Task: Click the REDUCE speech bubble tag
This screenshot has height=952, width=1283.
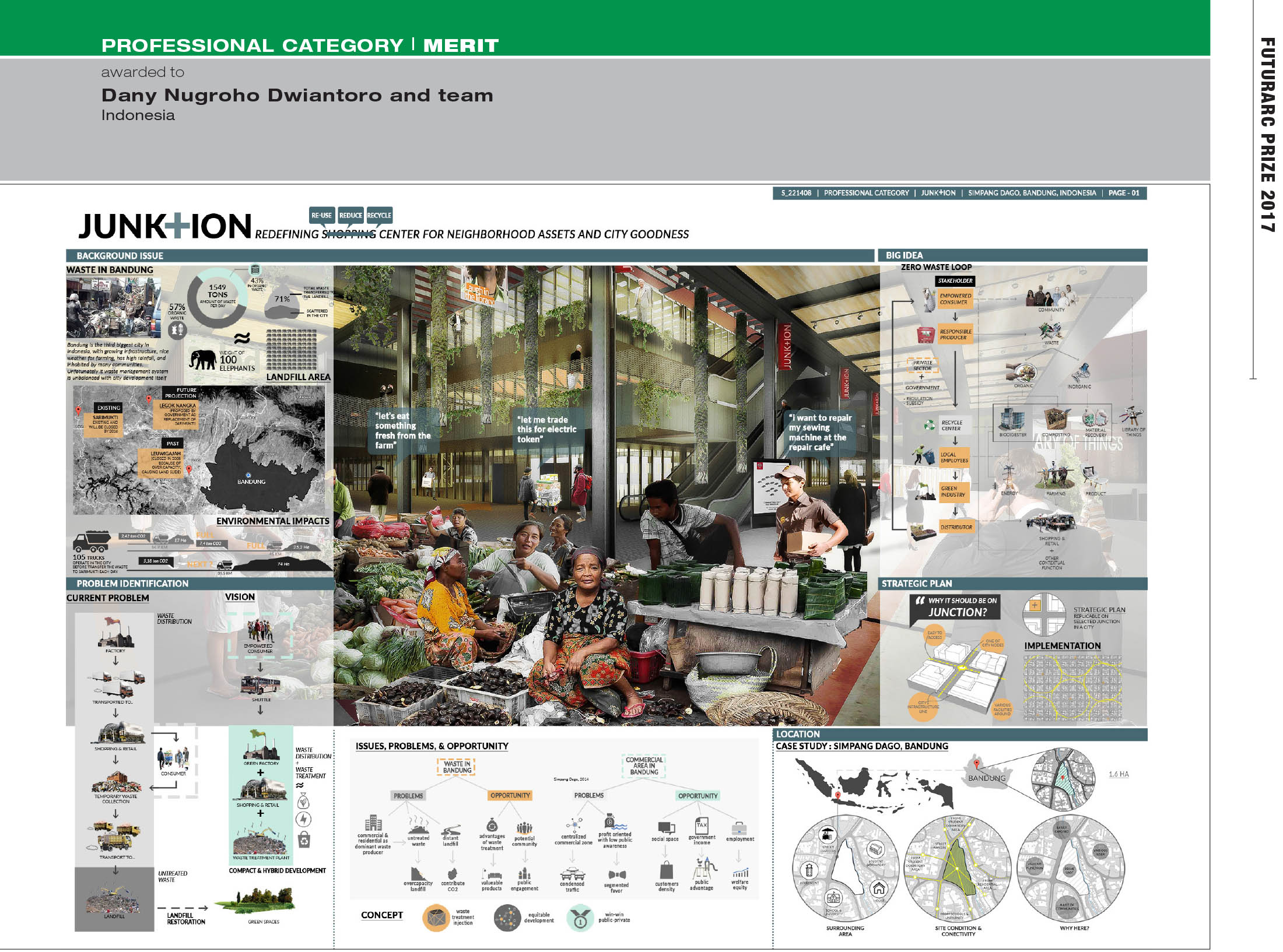Action: (350, 215)
